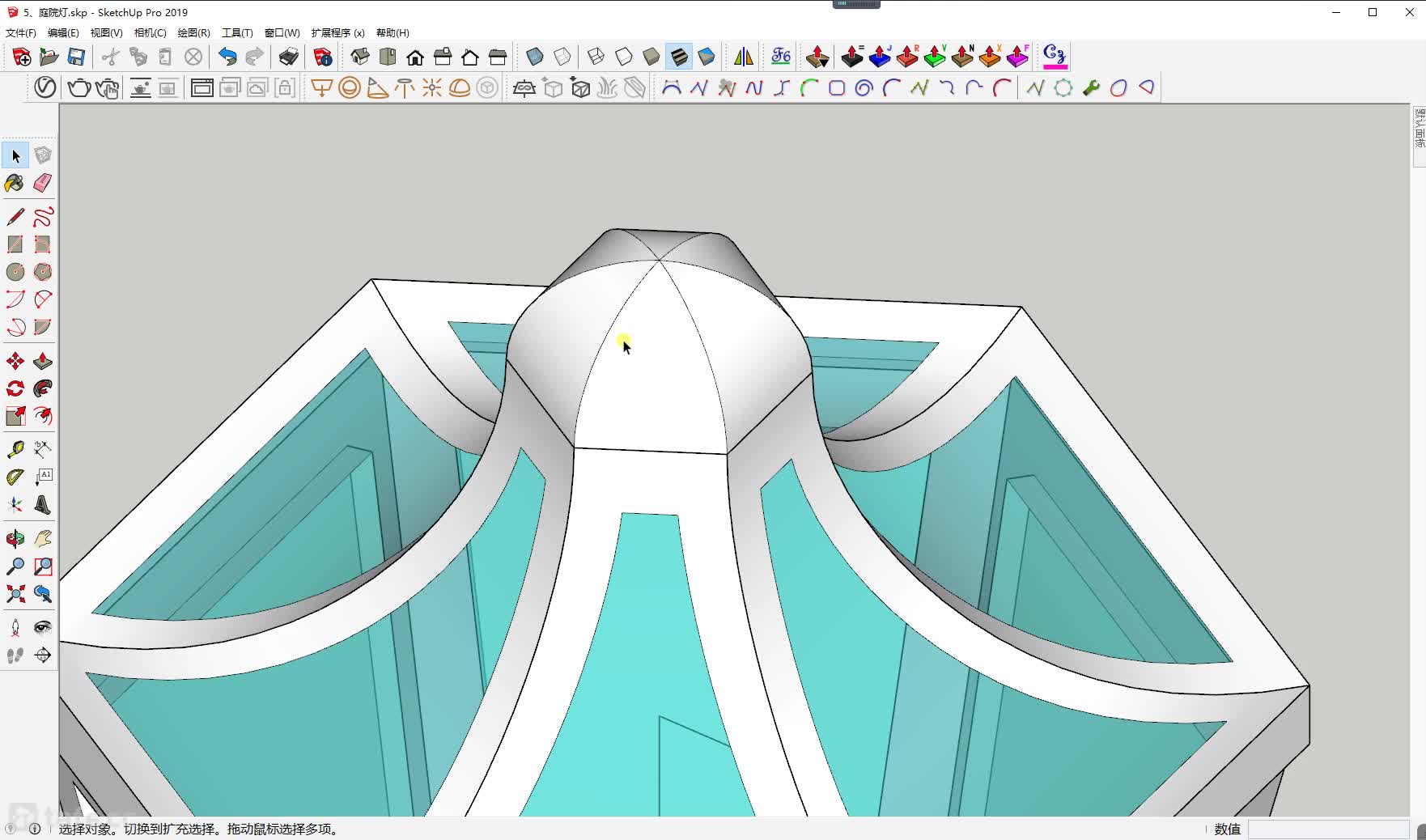Click inside the 数值 measurements box

[x=1329, y=829]
